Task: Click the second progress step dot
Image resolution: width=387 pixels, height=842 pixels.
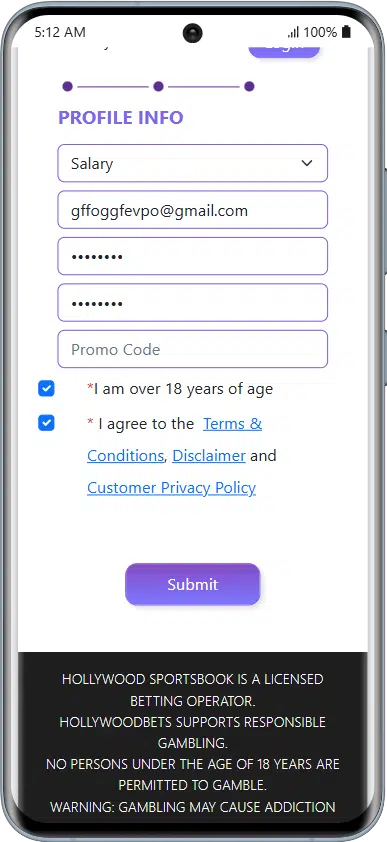Action: coord(158,86)
